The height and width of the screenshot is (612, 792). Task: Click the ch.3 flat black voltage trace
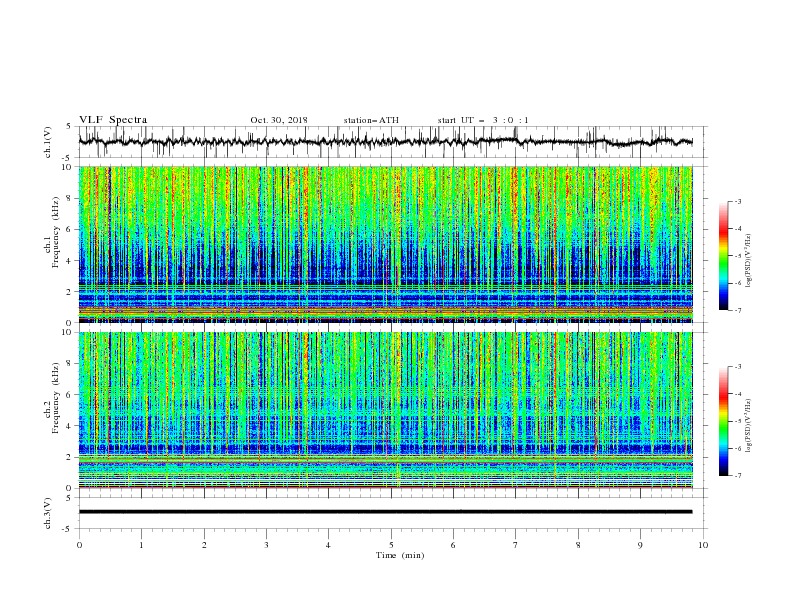point(385,512)
